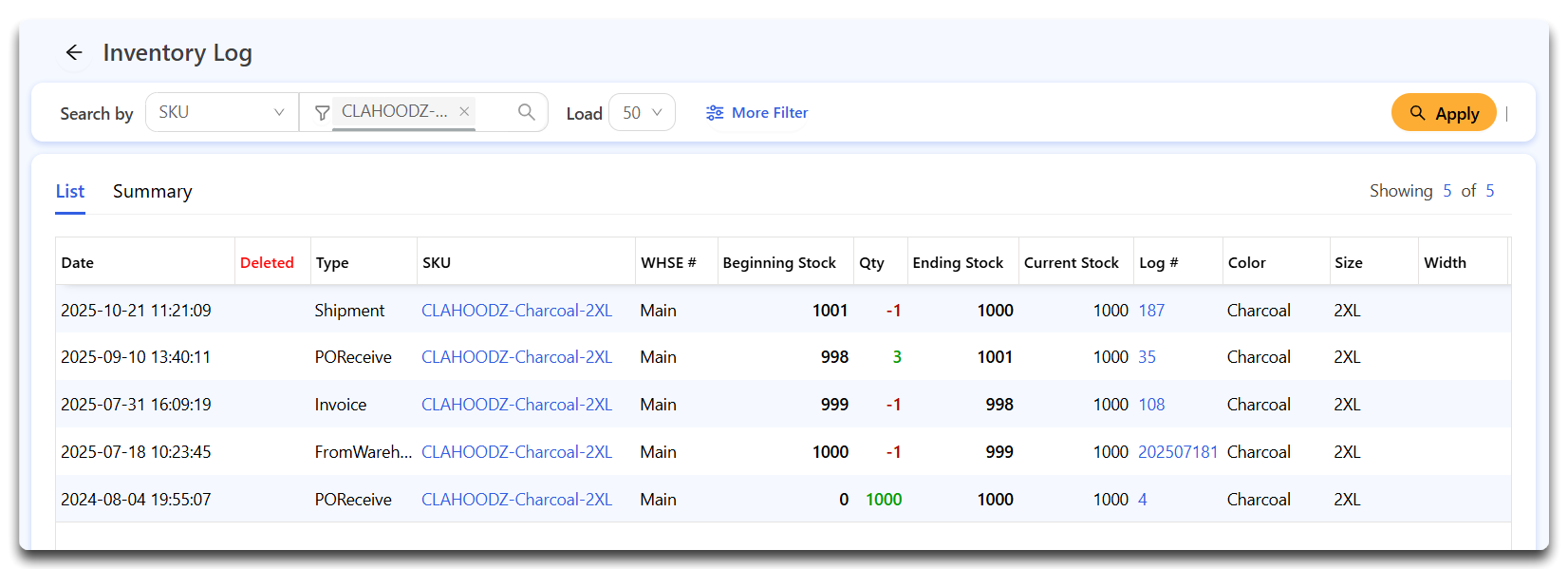The image size is (1568, 569).
Task: Open SKU link in the Invoice row
Action: (x=516, y=405)
